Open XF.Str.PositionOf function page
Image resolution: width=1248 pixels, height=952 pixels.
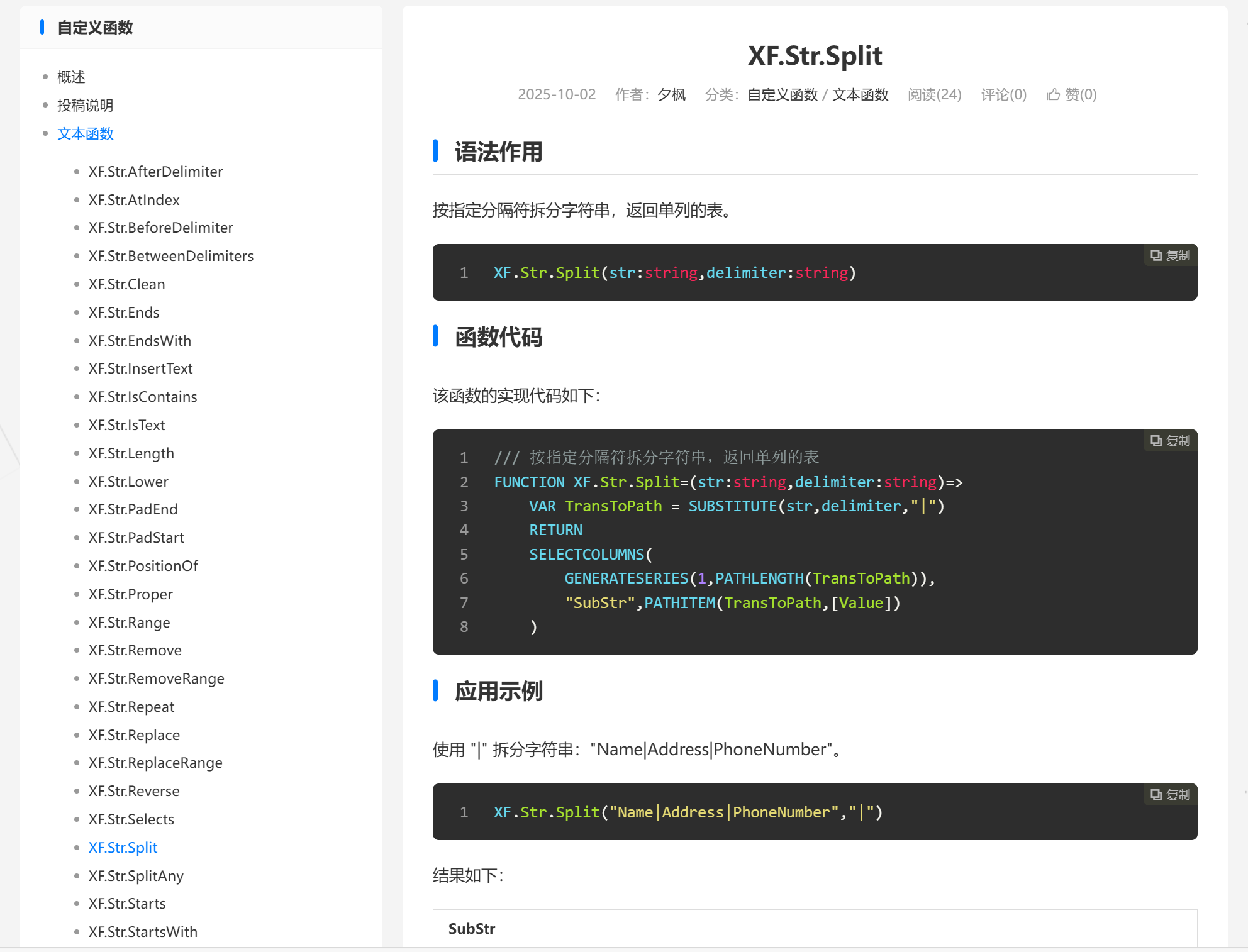143,566
